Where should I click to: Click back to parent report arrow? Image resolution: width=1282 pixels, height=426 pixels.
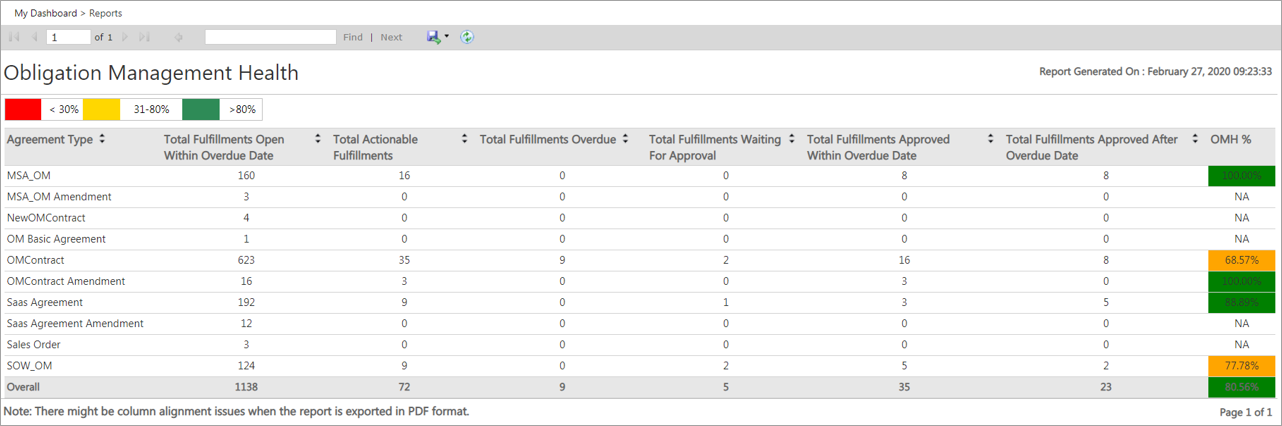(x=178, y=37)
